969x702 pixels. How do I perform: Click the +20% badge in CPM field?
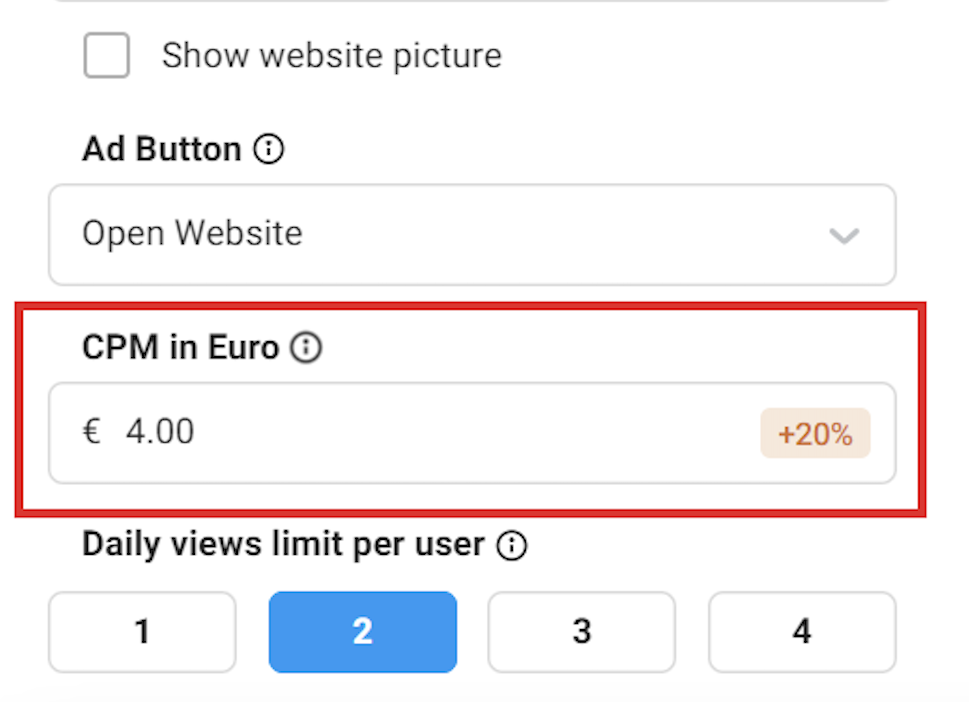coord(814,434)
